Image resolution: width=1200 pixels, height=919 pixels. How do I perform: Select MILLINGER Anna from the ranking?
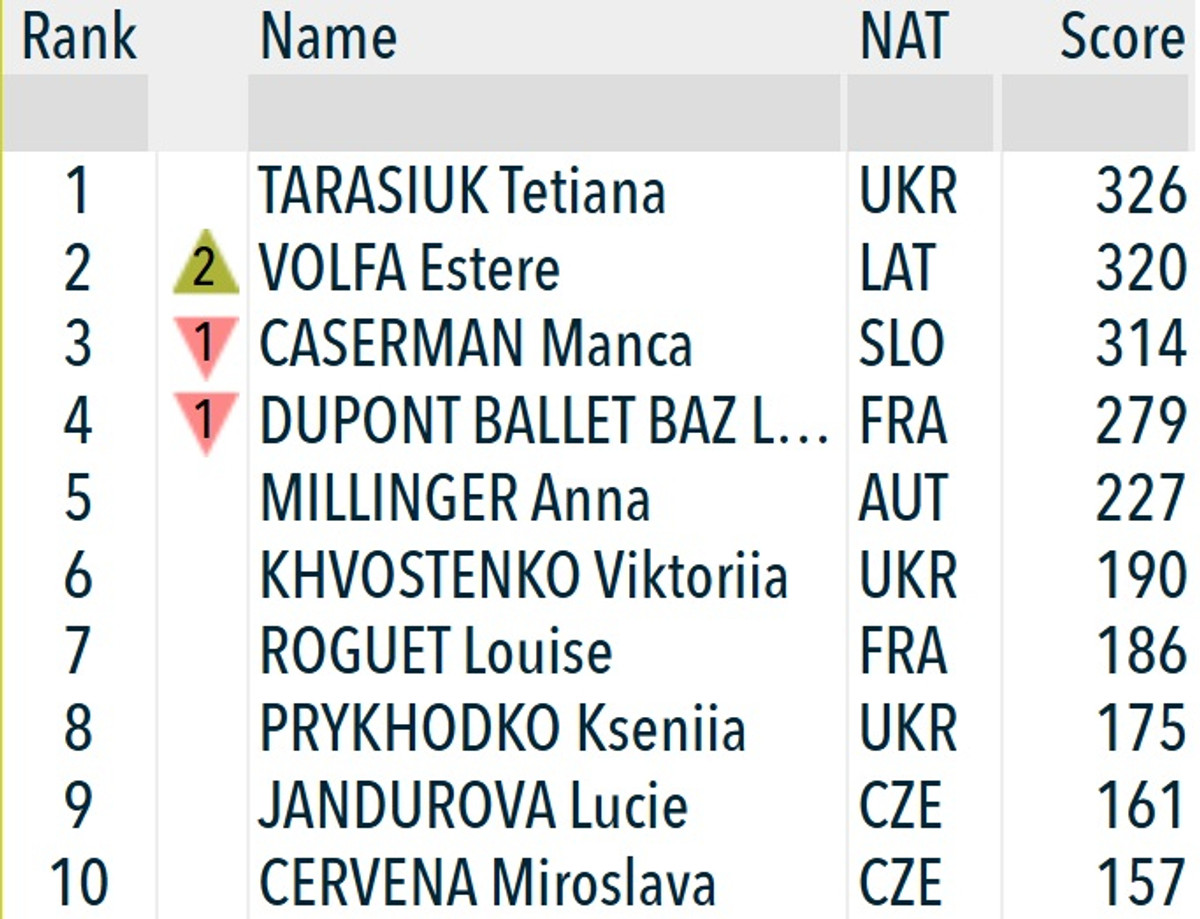[x=455, y=498]
